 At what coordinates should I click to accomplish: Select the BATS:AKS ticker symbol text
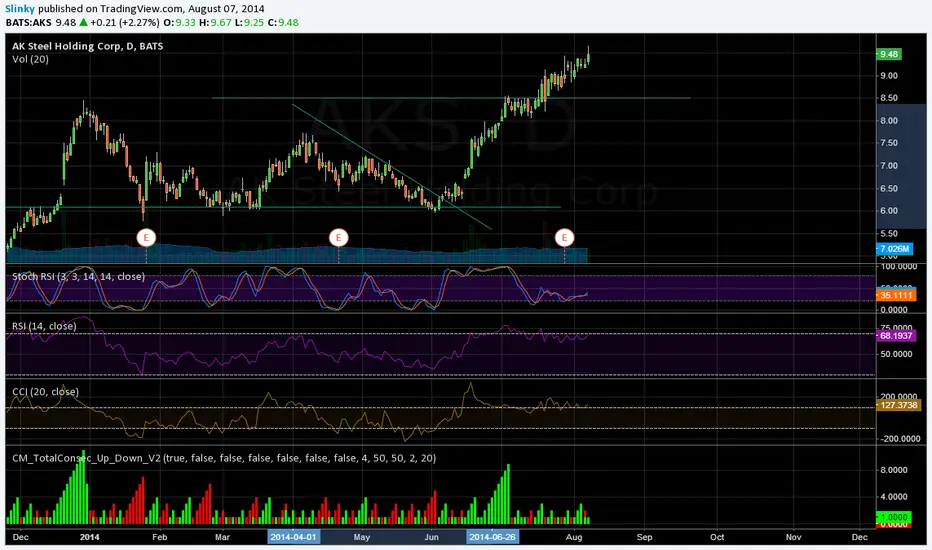click(x=29, y=23)
